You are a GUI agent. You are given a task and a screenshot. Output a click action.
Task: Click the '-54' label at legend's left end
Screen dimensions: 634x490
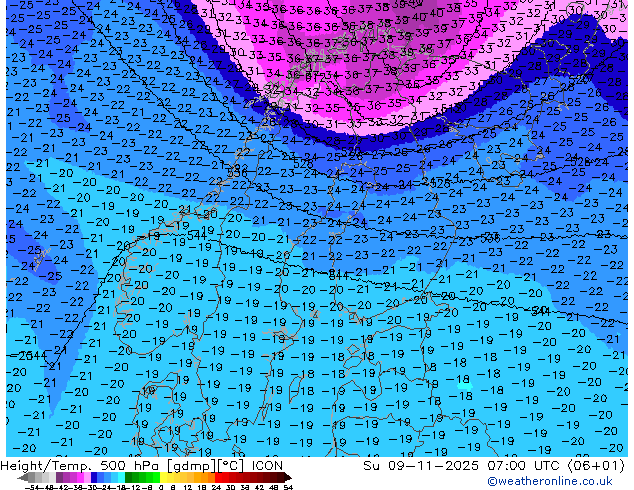click(x=32, y=487)
